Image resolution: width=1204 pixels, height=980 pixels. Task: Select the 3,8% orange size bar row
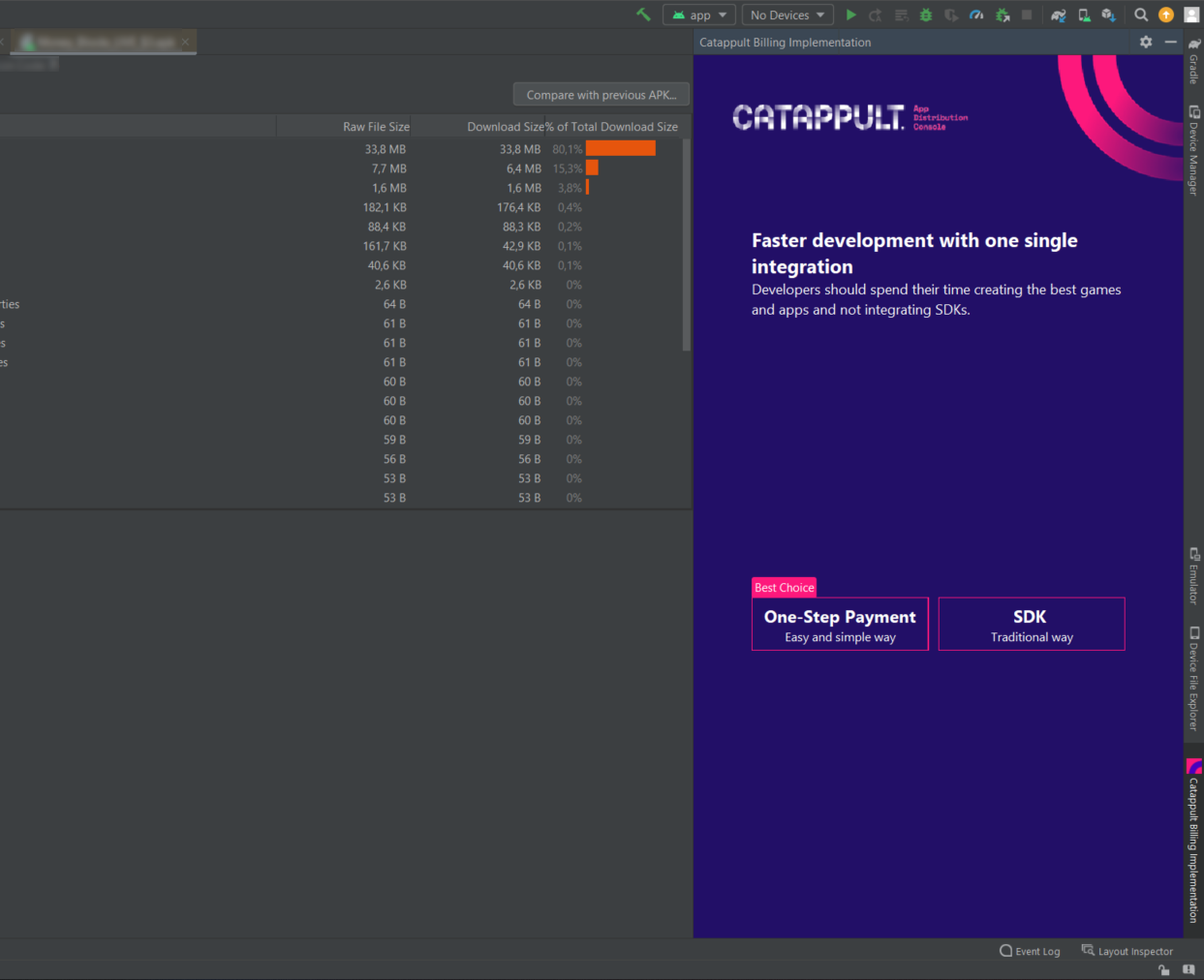tap(587, 187)
